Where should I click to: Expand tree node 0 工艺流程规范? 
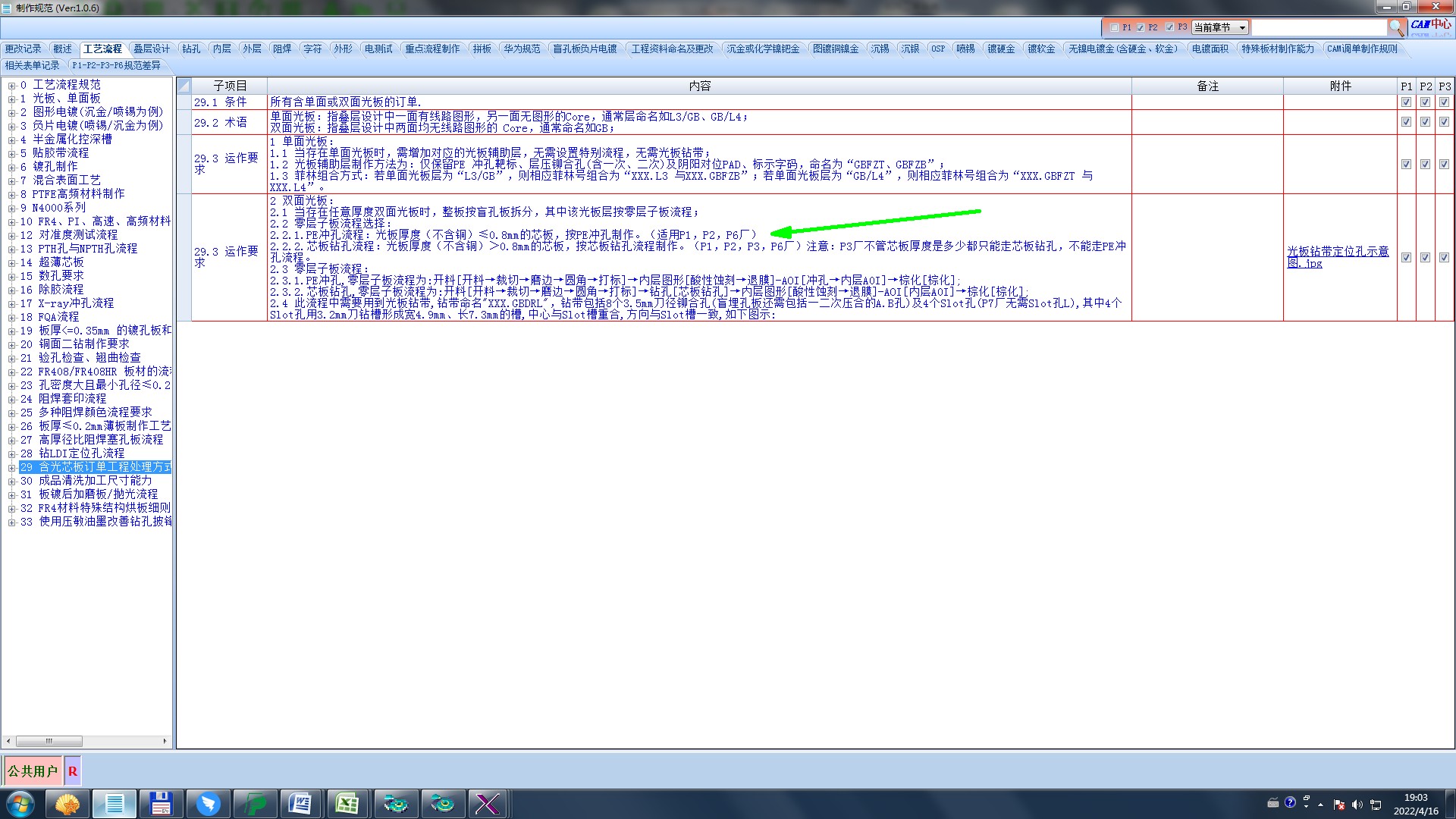pyautogui.click(x=11, y=86)
